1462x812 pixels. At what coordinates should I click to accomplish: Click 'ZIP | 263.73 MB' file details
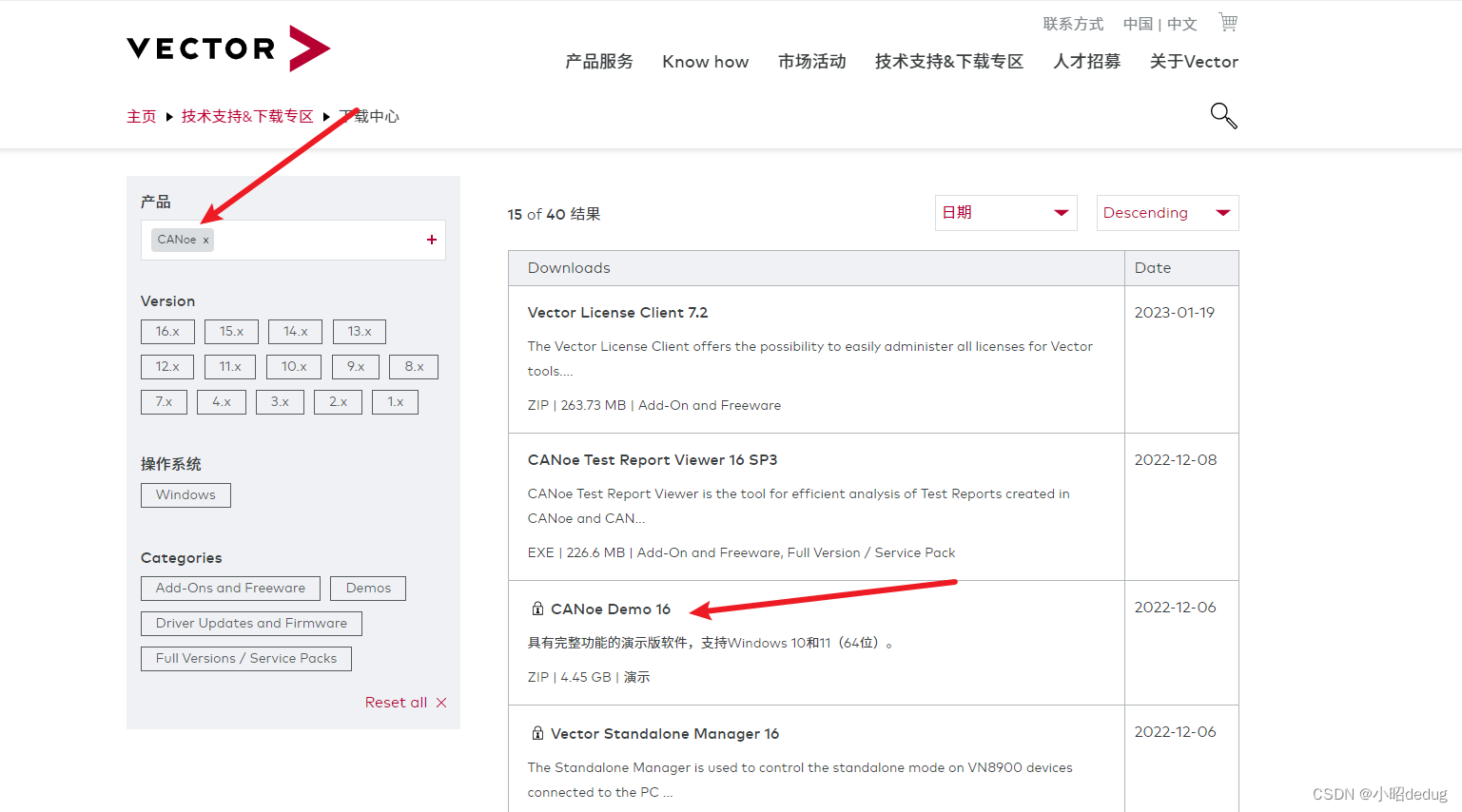pyautogui.click(x=654, y=405)
